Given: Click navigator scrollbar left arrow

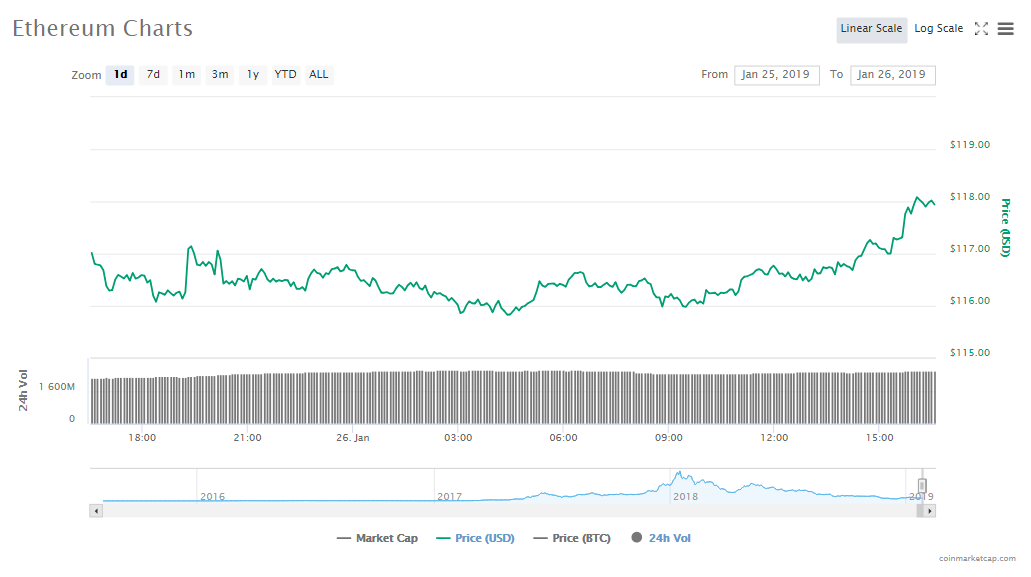Looking at the screenshot, I should pos(96,511).
